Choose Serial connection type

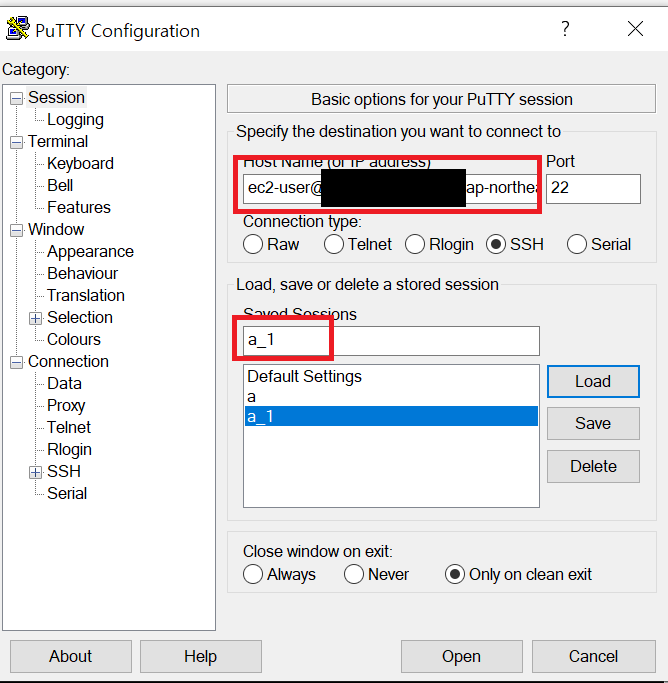pyautogui.click(x=577, y=244)
